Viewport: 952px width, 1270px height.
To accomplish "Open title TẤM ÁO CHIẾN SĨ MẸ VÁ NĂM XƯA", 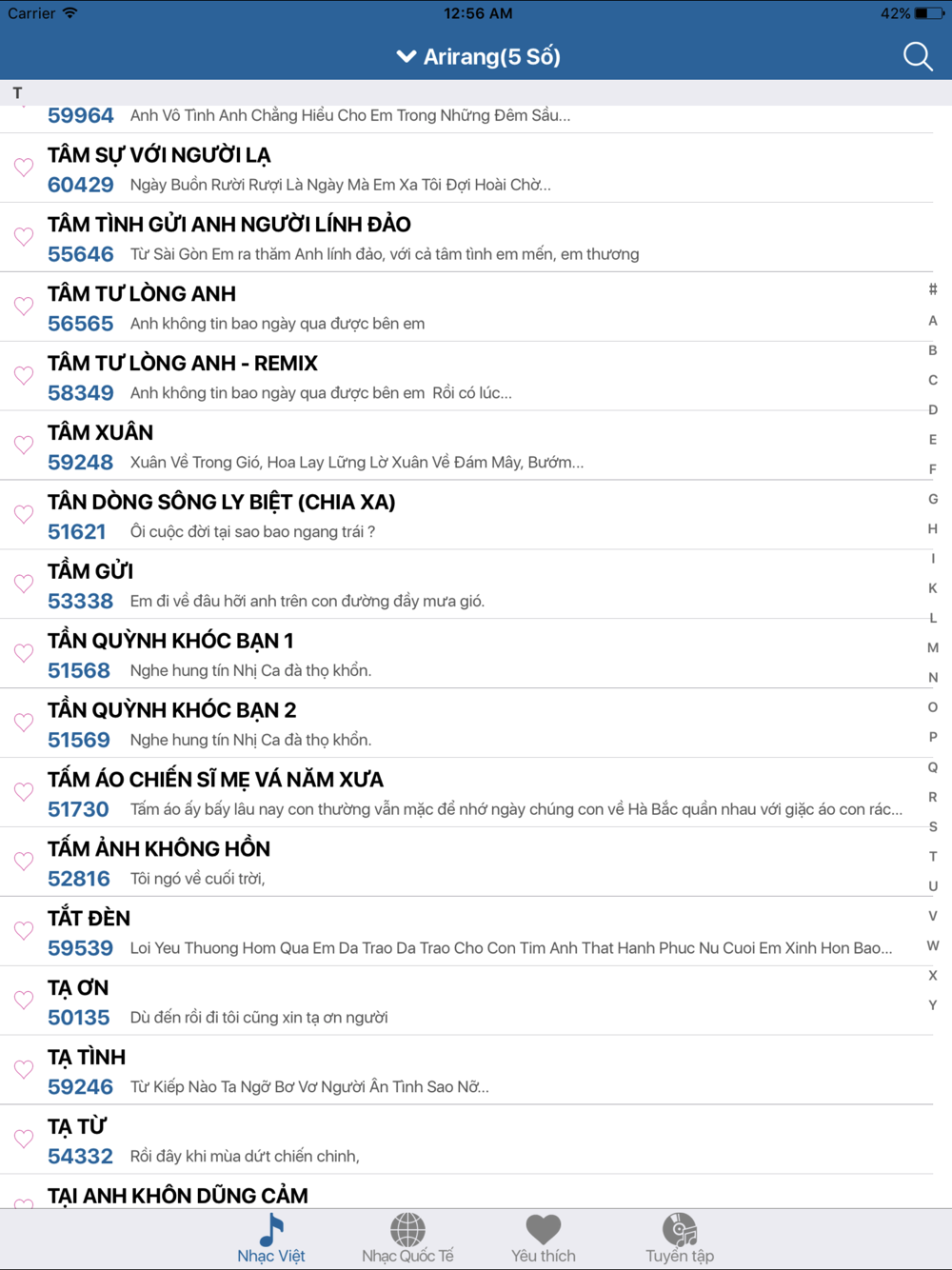I will 216,780.
